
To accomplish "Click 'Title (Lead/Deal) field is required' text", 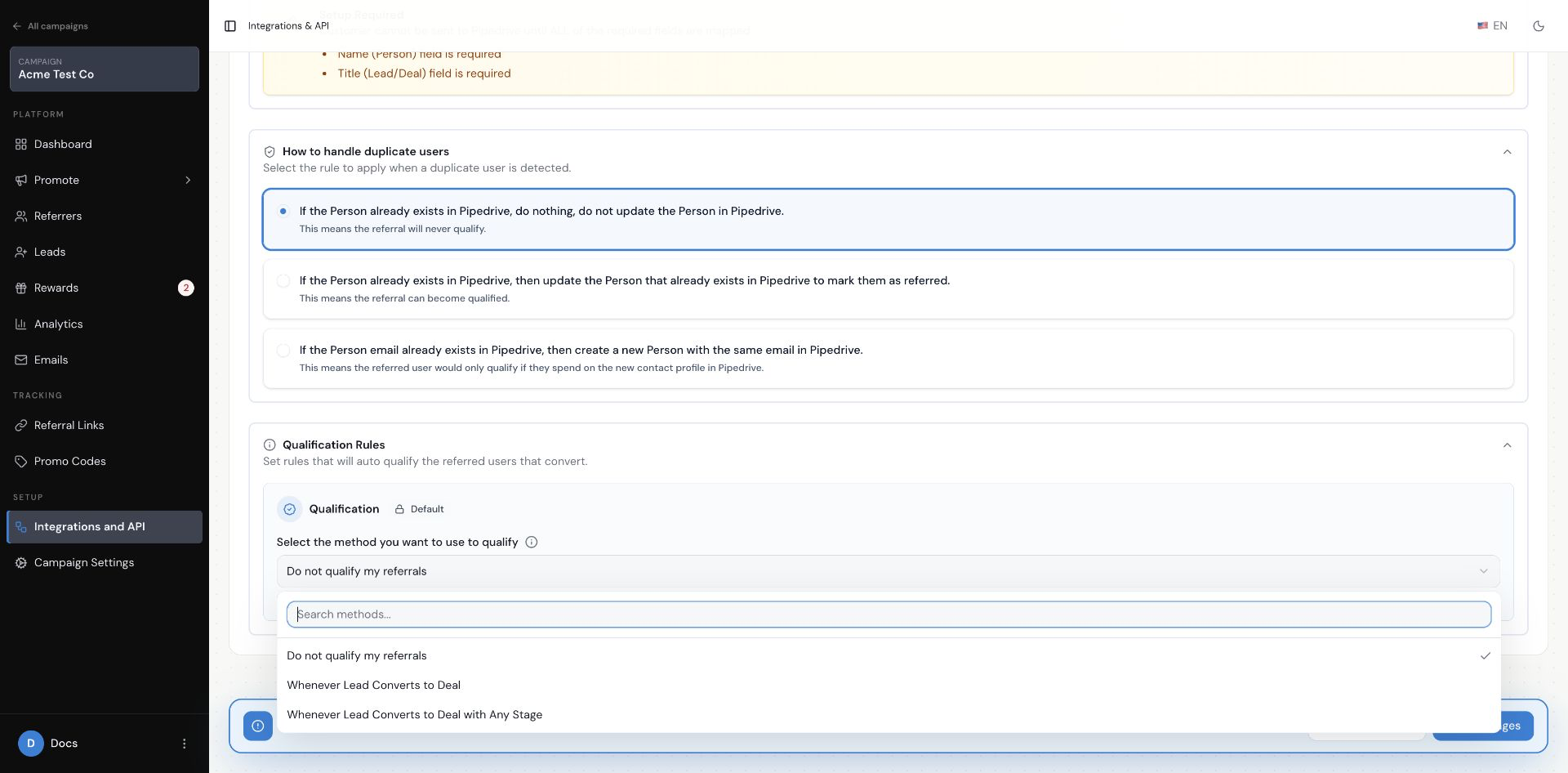I will tap(424, 74).
